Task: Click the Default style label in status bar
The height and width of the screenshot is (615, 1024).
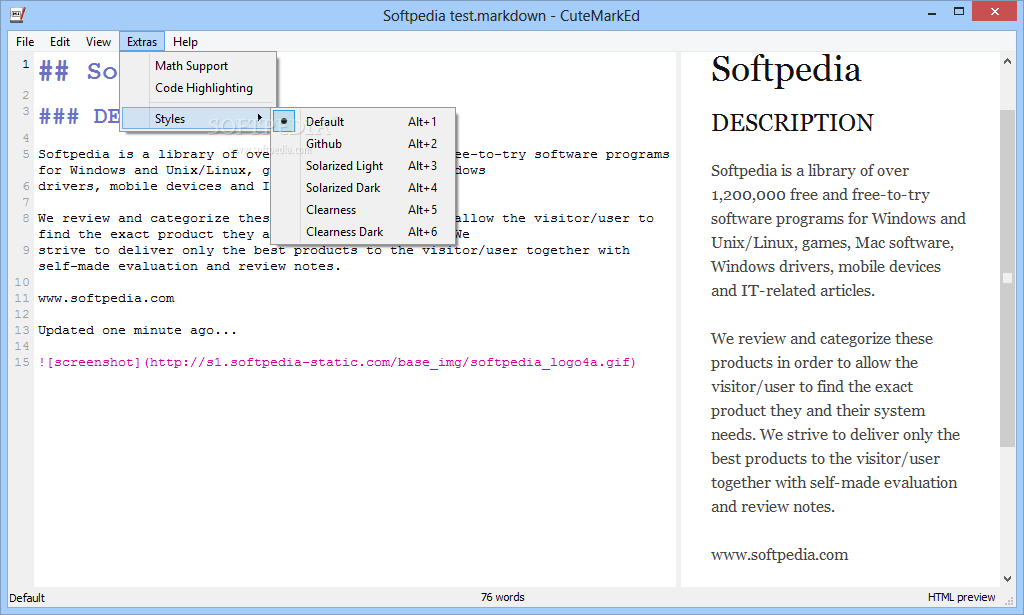Action: pyautogui.click(x=27, y=598)
